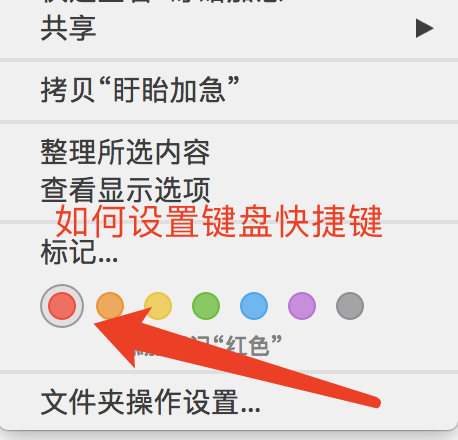Apply the red tag color
This screenshot has height=440, width=458.
click(x=62, y=306)
